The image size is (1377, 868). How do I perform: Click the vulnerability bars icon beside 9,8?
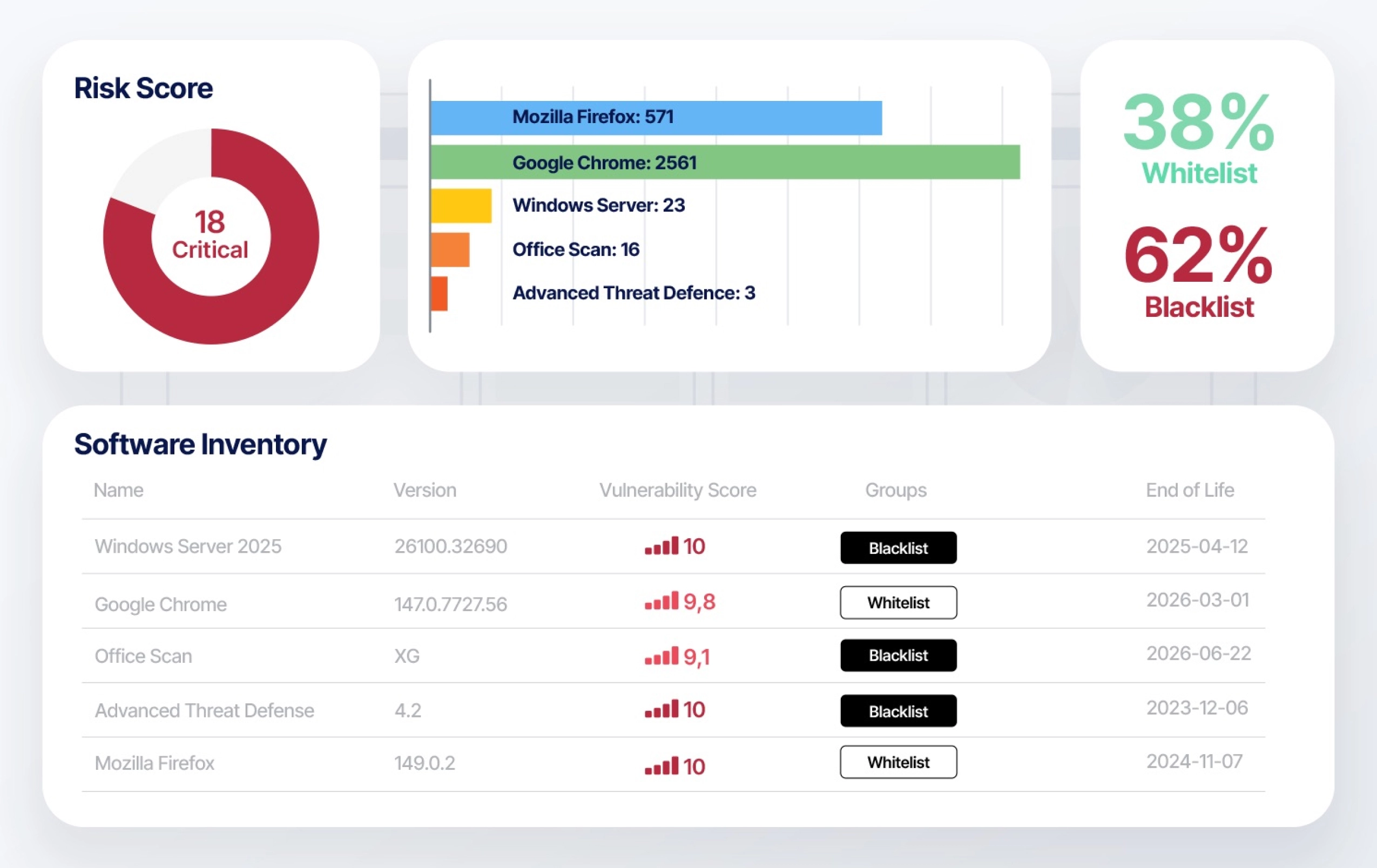(661, 601)
